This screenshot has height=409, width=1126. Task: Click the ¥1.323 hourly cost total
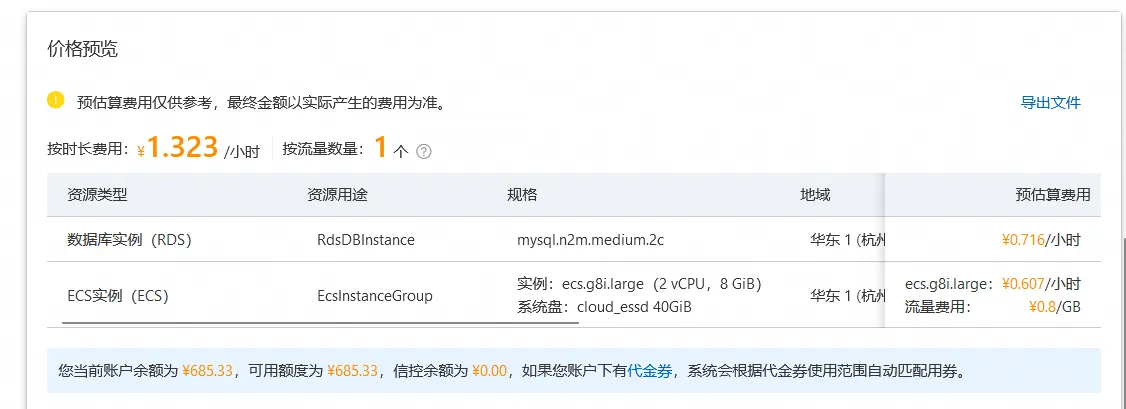point(182,148)
